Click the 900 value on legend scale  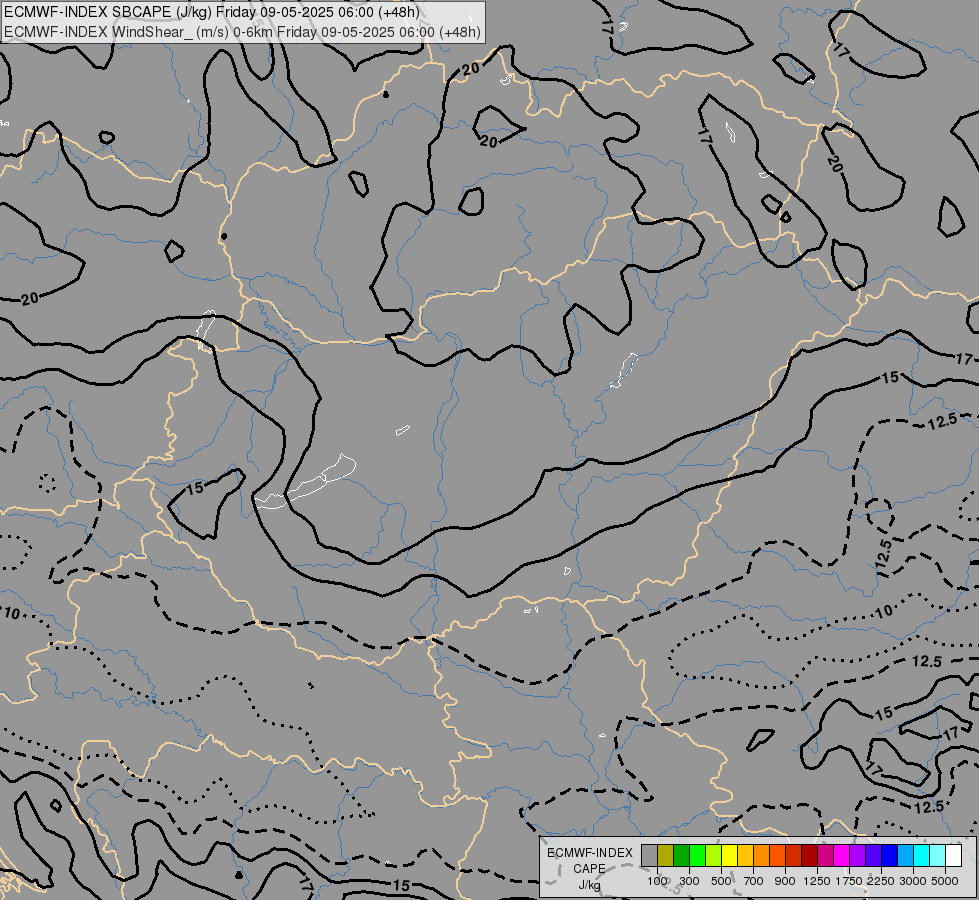(x=785, y=881)
